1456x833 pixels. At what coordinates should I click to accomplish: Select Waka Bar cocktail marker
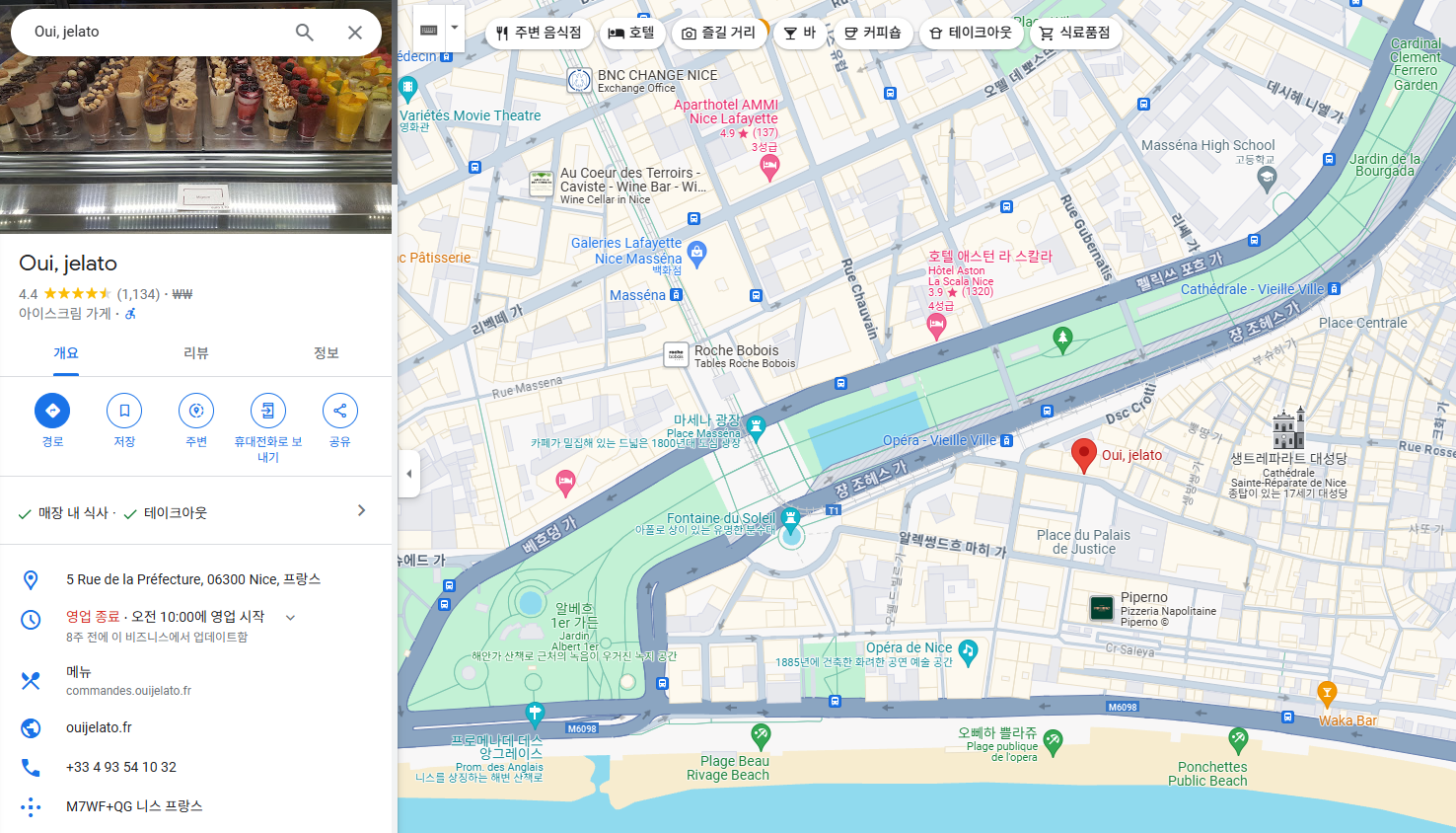click(1327, 693)
